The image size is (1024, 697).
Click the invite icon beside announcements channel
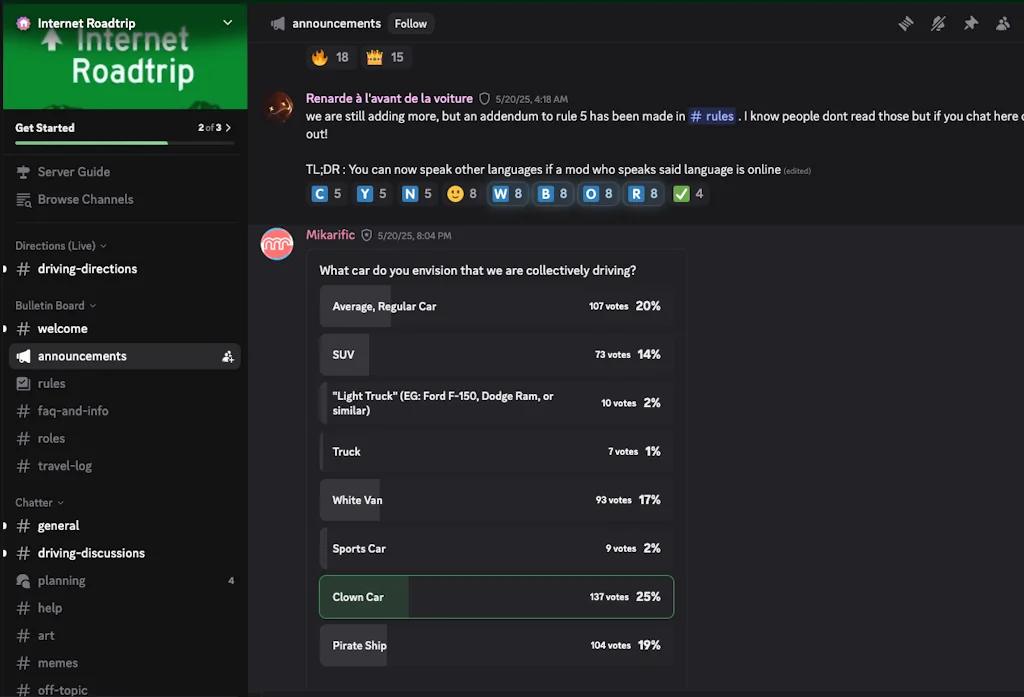(228, 356)
